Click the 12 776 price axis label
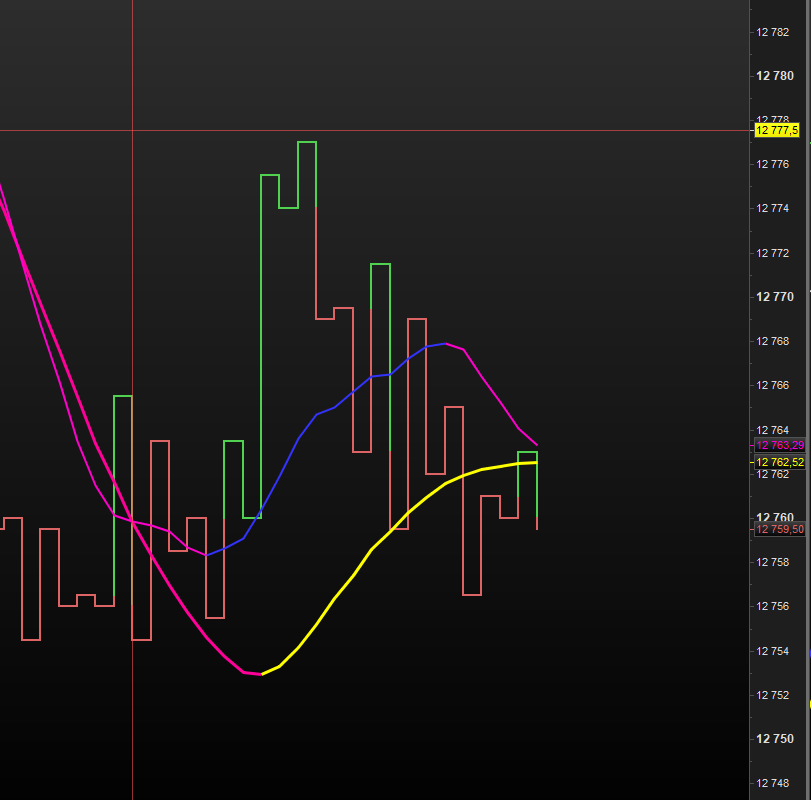The image size is (811, 800). tap(773, 164)
